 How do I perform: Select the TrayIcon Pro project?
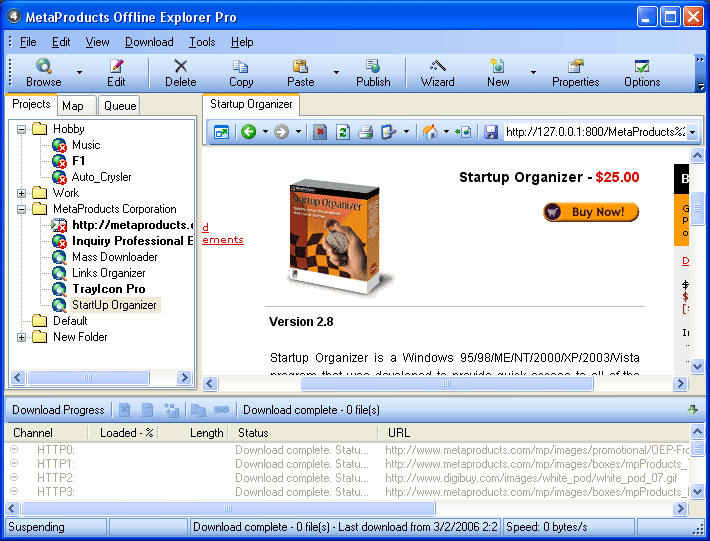pyautogui.click(x=109, y=289)
